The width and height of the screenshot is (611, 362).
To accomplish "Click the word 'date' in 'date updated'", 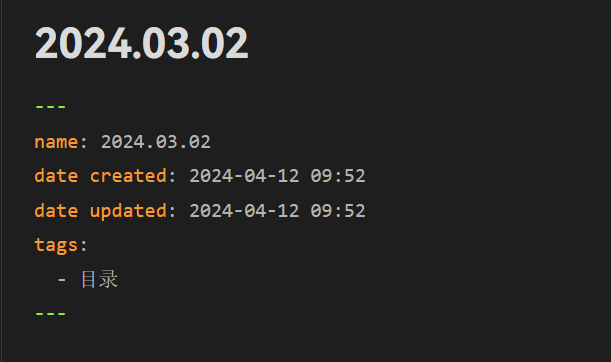I will 57,211.
